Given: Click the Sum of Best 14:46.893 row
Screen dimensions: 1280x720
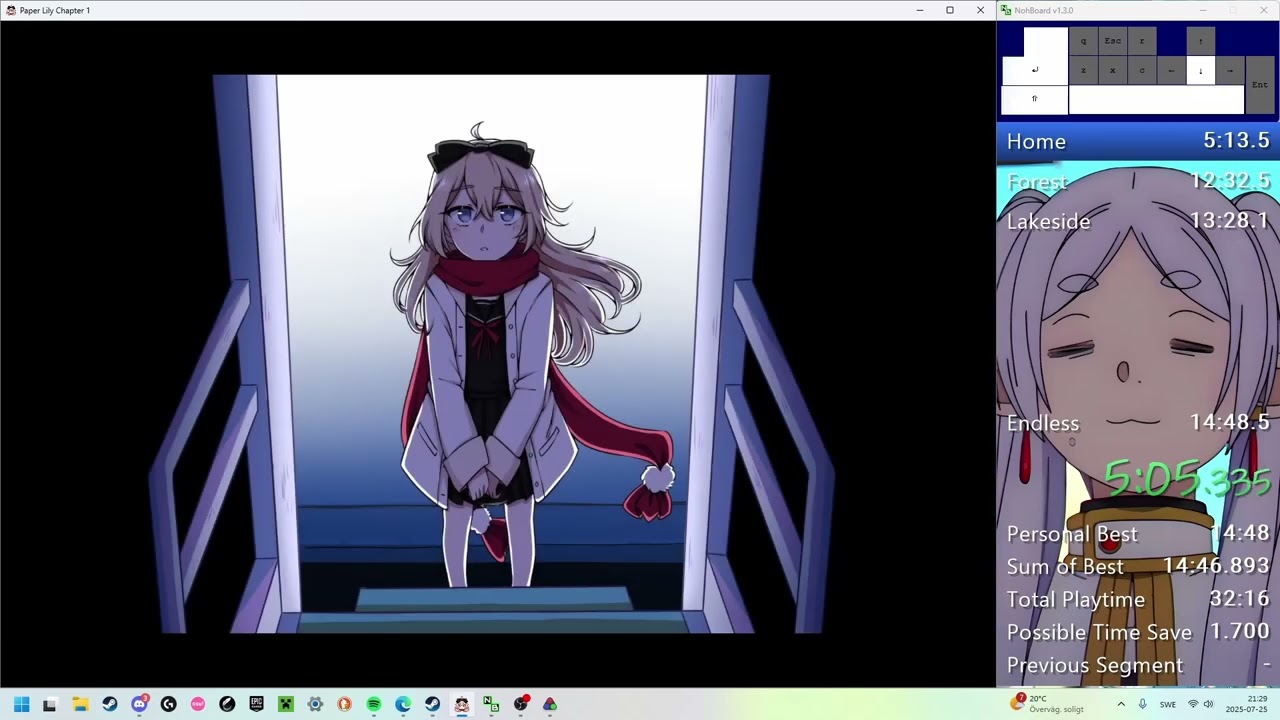Looking at the screenshot, I should click(1138, 566).
